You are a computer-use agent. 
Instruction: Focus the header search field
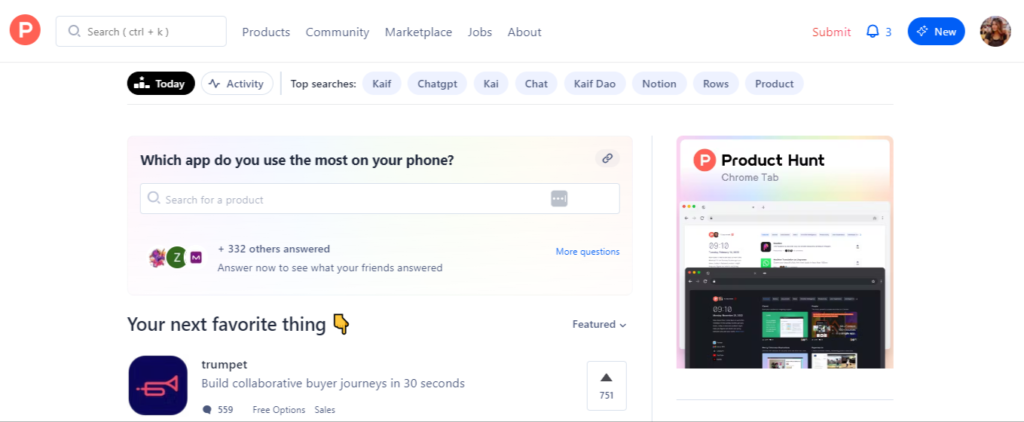(141, 31)
